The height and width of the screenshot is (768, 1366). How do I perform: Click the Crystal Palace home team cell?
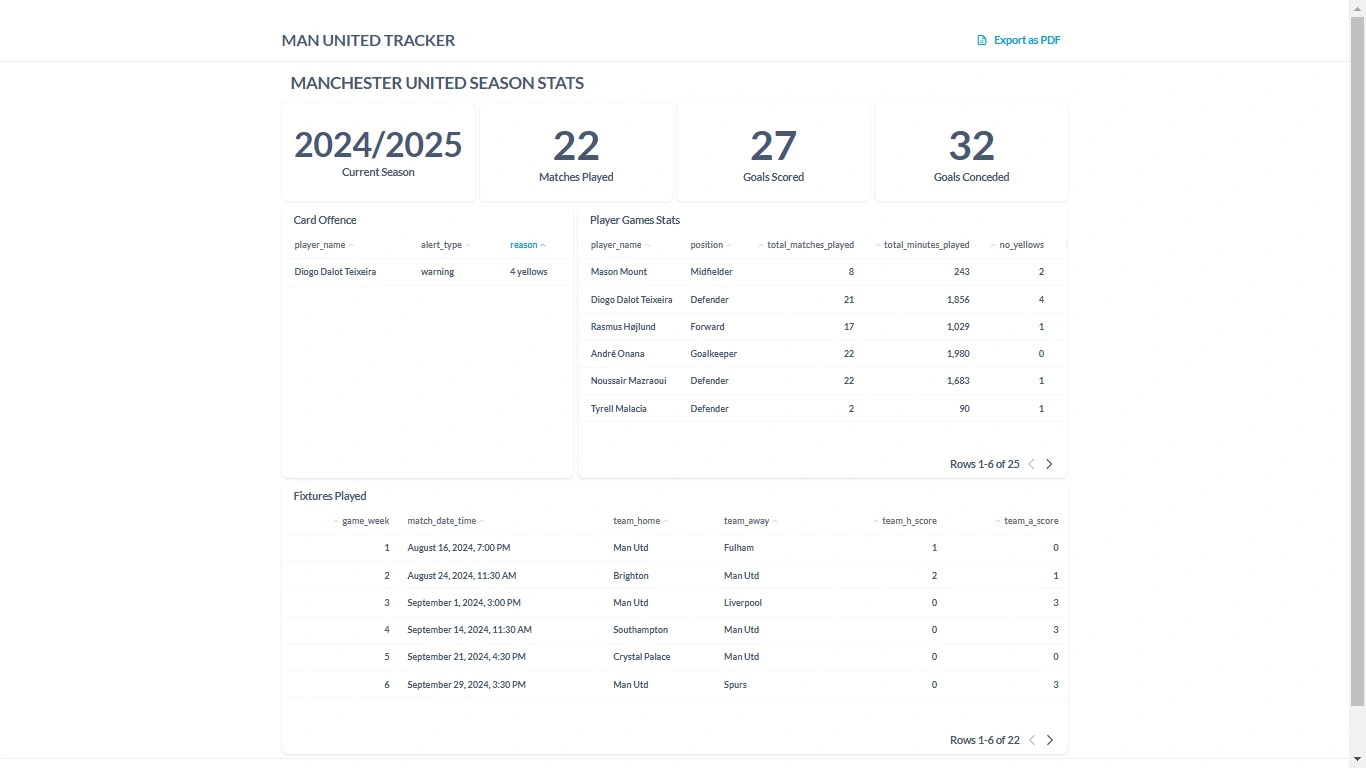click(x=642, y=657)
